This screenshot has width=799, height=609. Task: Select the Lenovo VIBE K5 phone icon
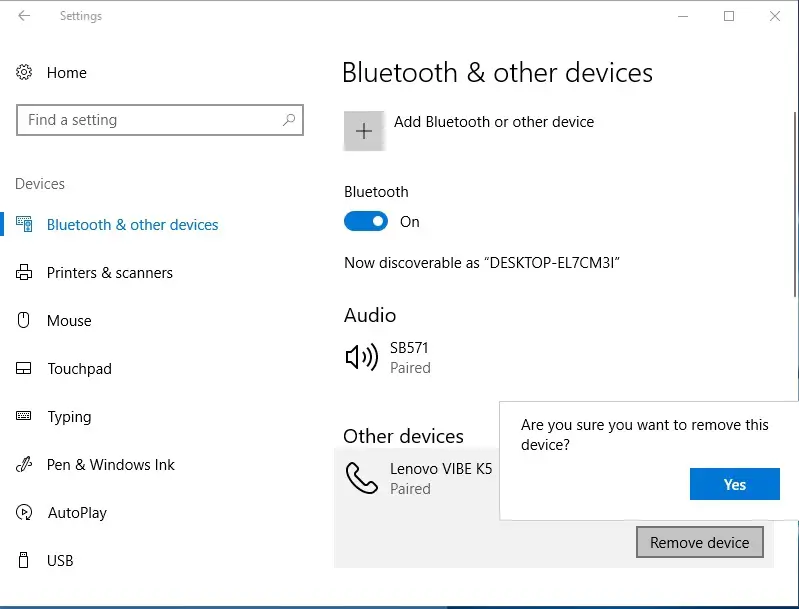pos(361,478)
